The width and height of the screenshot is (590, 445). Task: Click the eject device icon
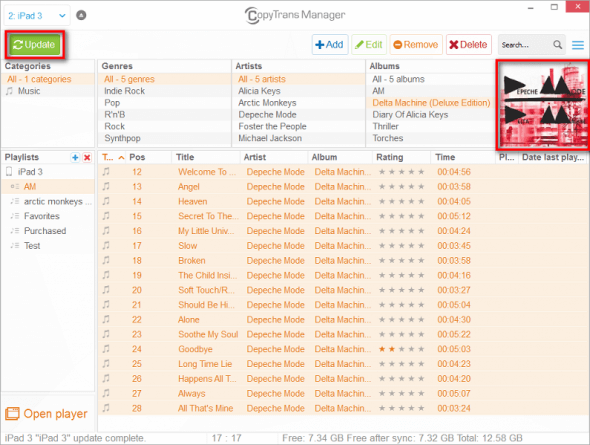coord(81,15)
